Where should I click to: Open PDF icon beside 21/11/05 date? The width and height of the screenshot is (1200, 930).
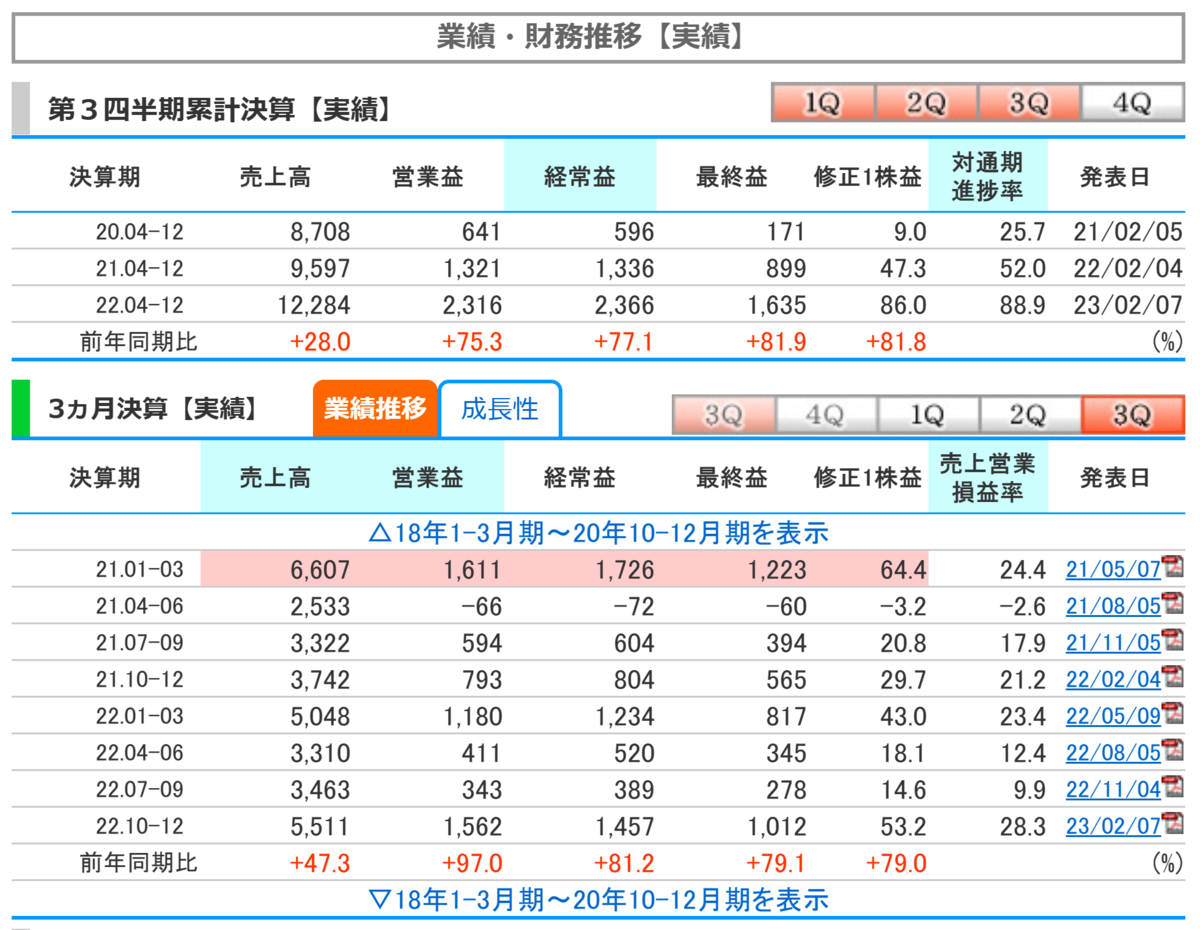pyautogui.click(x=1173, y=641)
